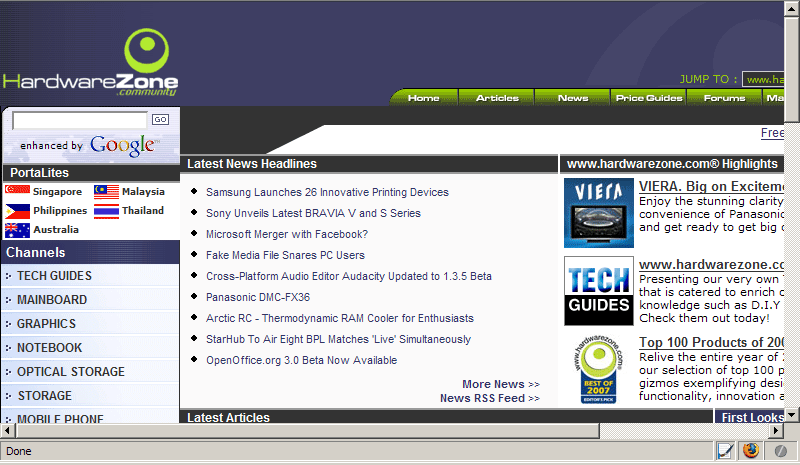The width and height of the screenshot is (800, 465).
Task: Open the JUMP TO site dropdown
Action: 763,79
